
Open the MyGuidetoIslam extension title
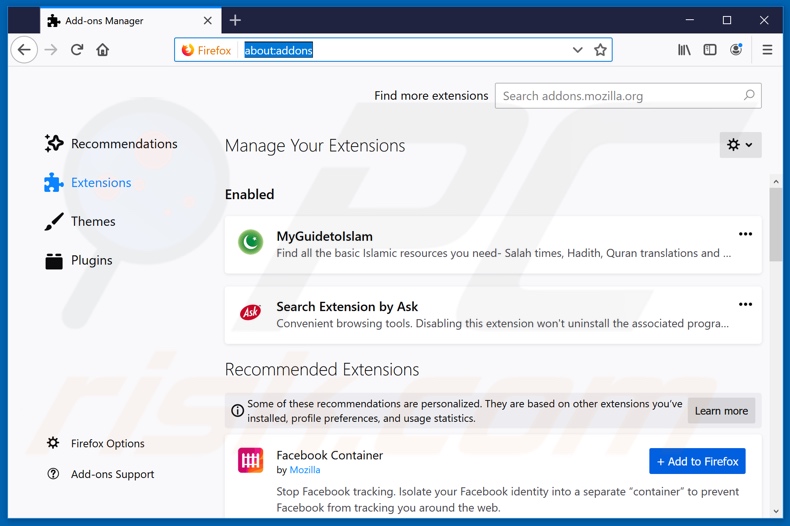(324, 236)
